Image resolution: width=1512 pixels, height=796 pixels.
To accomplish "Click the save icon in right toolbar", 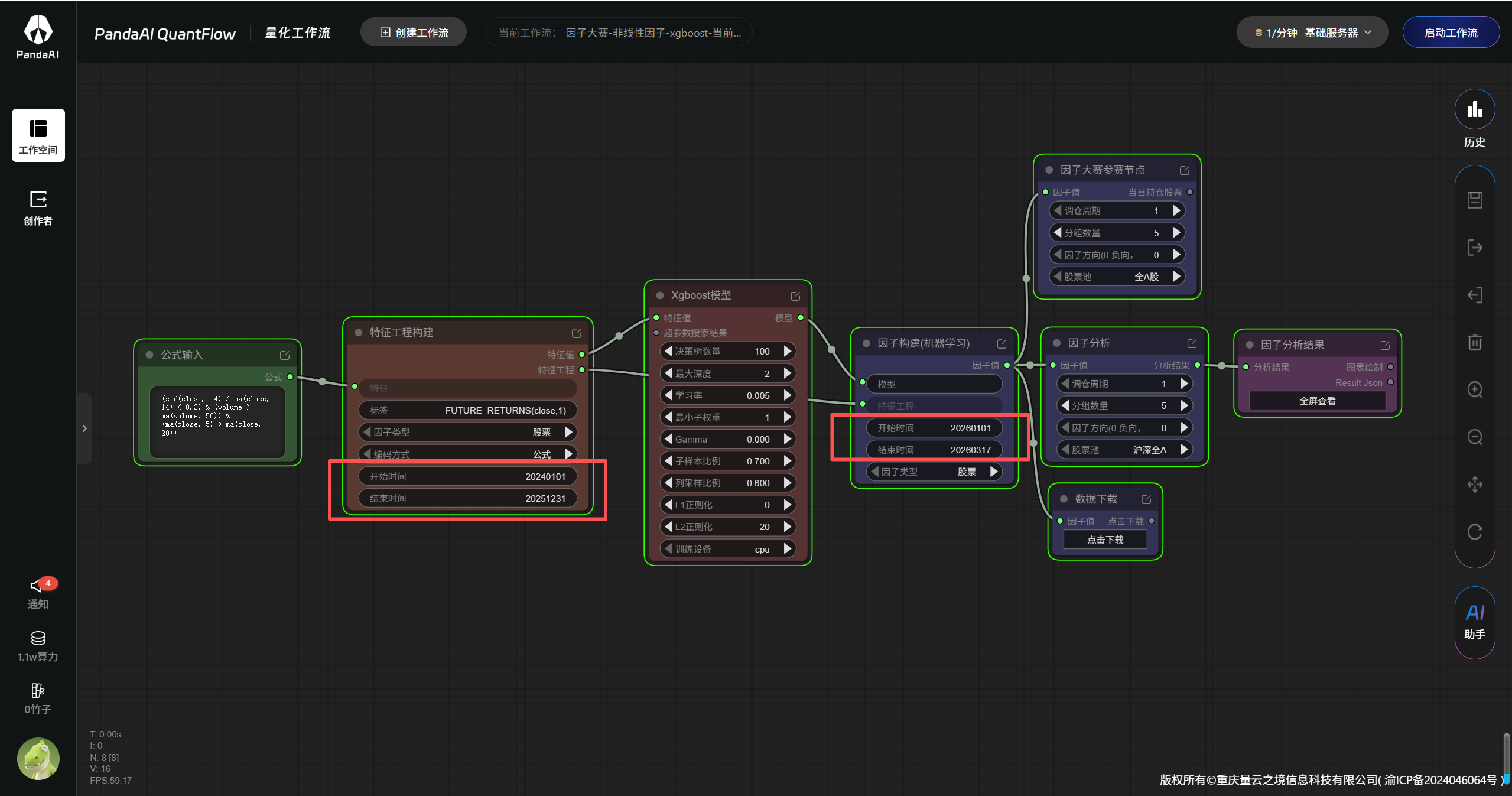I will (1474, 200).
